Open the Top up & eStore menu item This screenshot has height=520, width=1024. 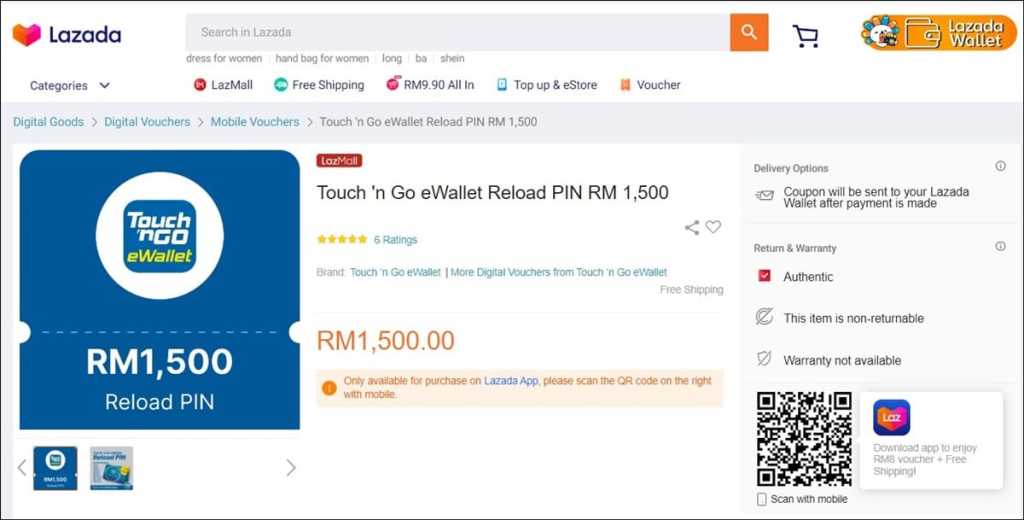[547, 85]
